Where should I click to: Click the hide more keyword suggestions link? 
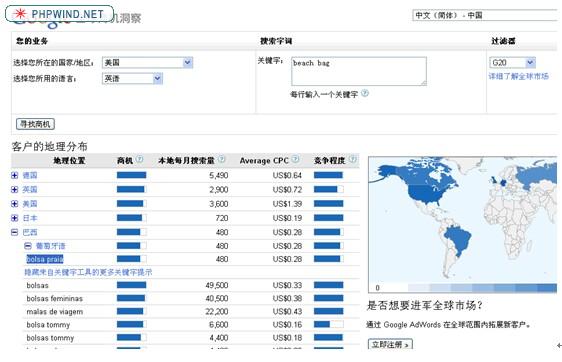click(88, 272)
